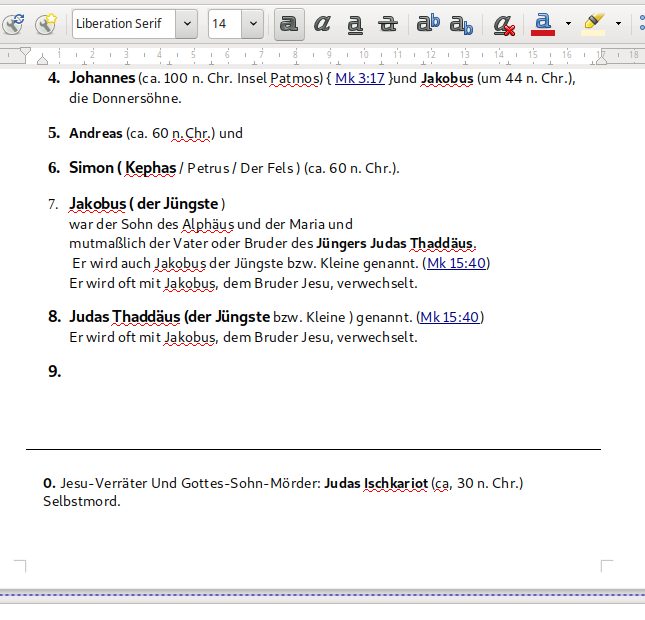Click the superscript icon
The height and width of the screenshot is (620, 645).
pyautogui.click(x=428, y=24)
